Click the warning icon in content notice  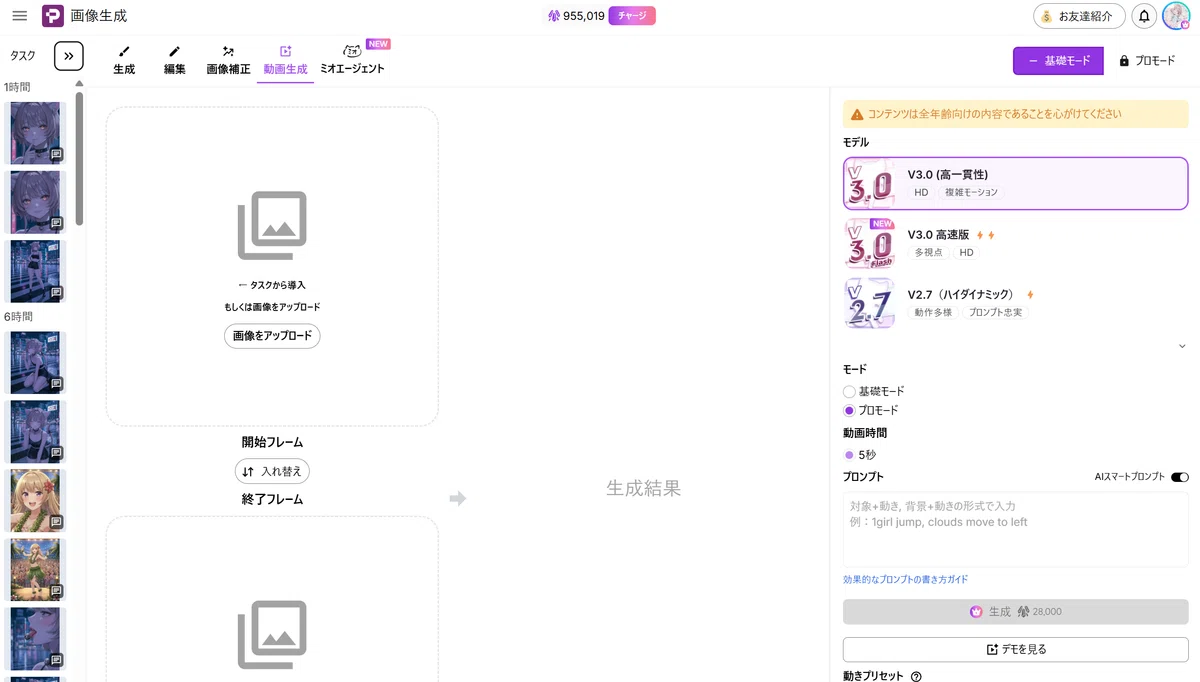(x=857, y=115)
